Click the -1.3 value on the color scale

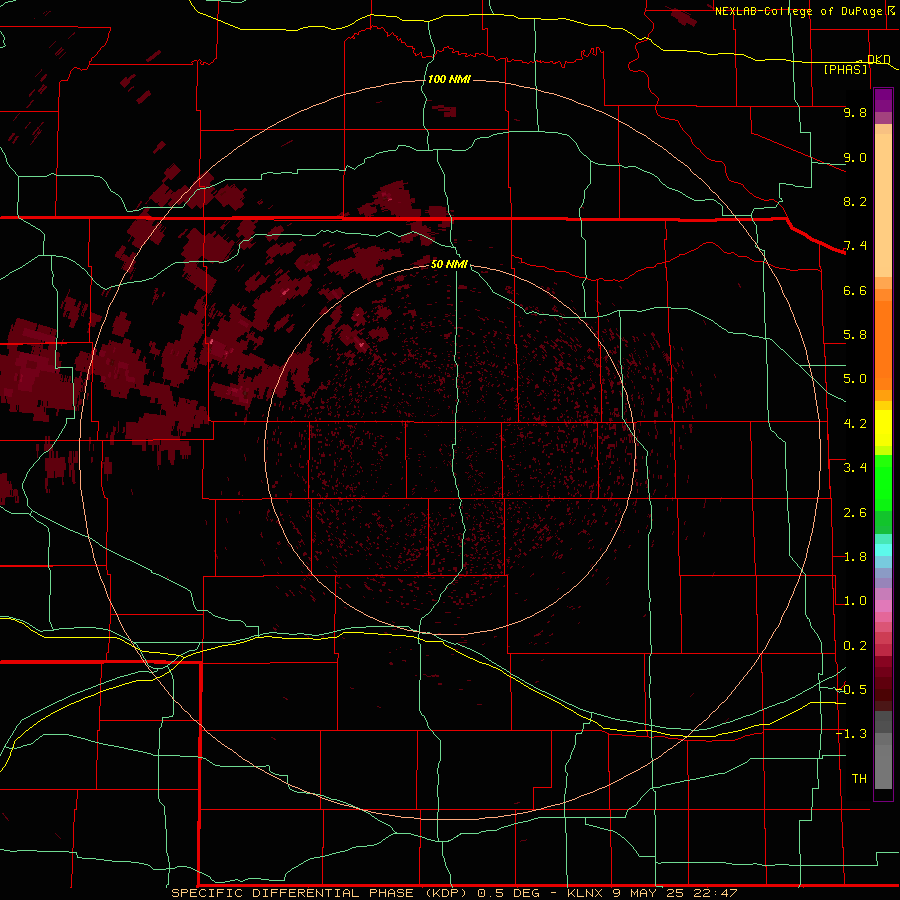[851, 734]
